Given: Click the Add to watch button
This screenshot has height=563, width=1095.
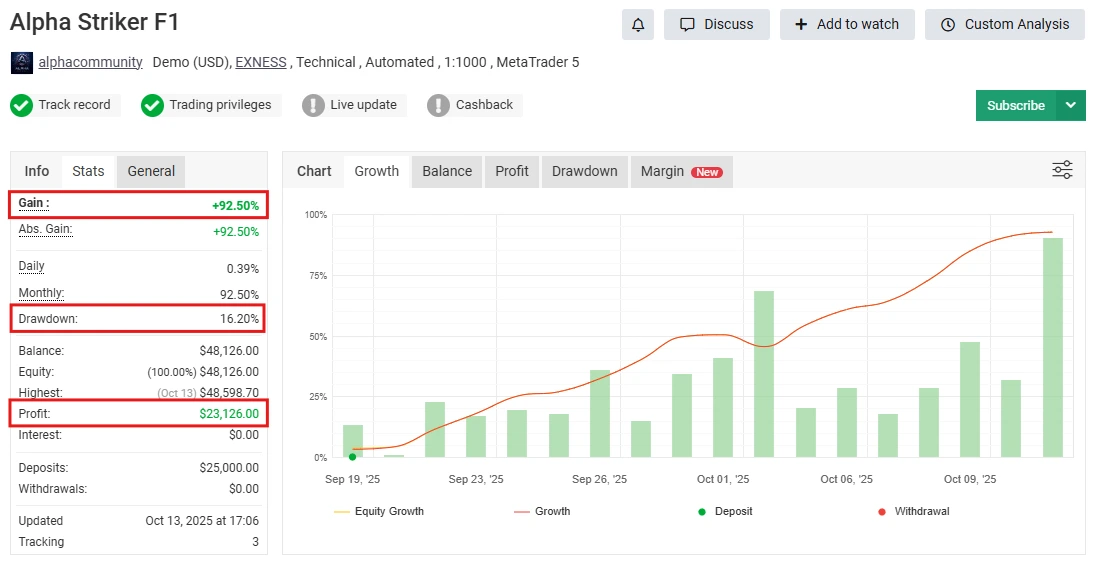Looking at the screenshot, I should click(846, 25).
